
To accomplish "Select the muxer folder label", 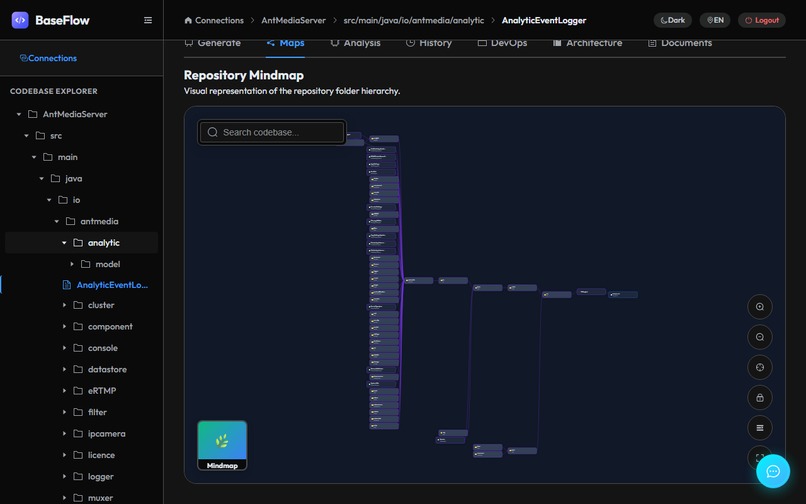I will pyautogui.click(x=100, y=498).
